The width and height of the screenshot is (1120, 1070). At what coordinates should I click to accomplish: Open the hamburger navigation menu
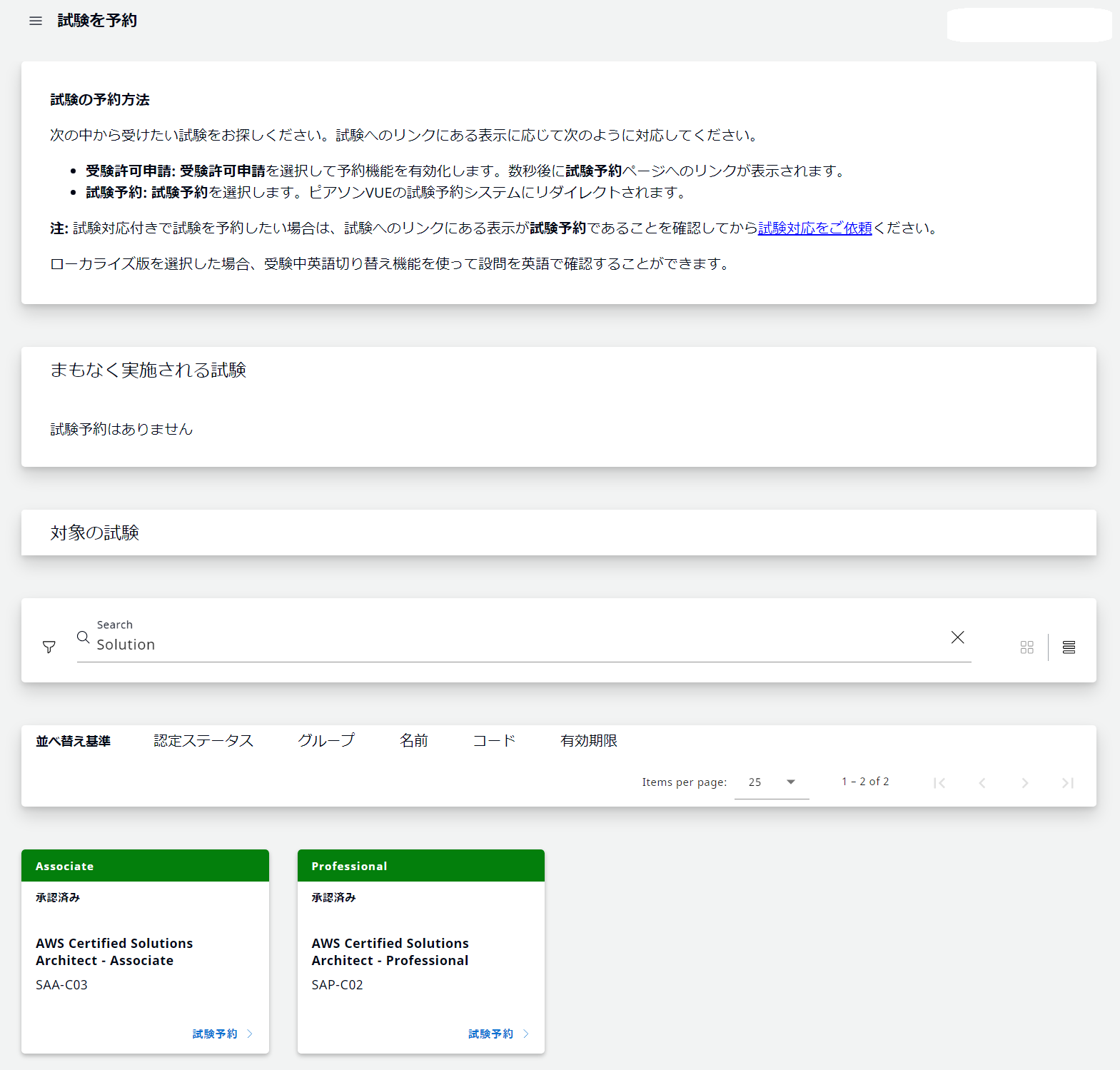pyautogui.click(x=36, y=21)
